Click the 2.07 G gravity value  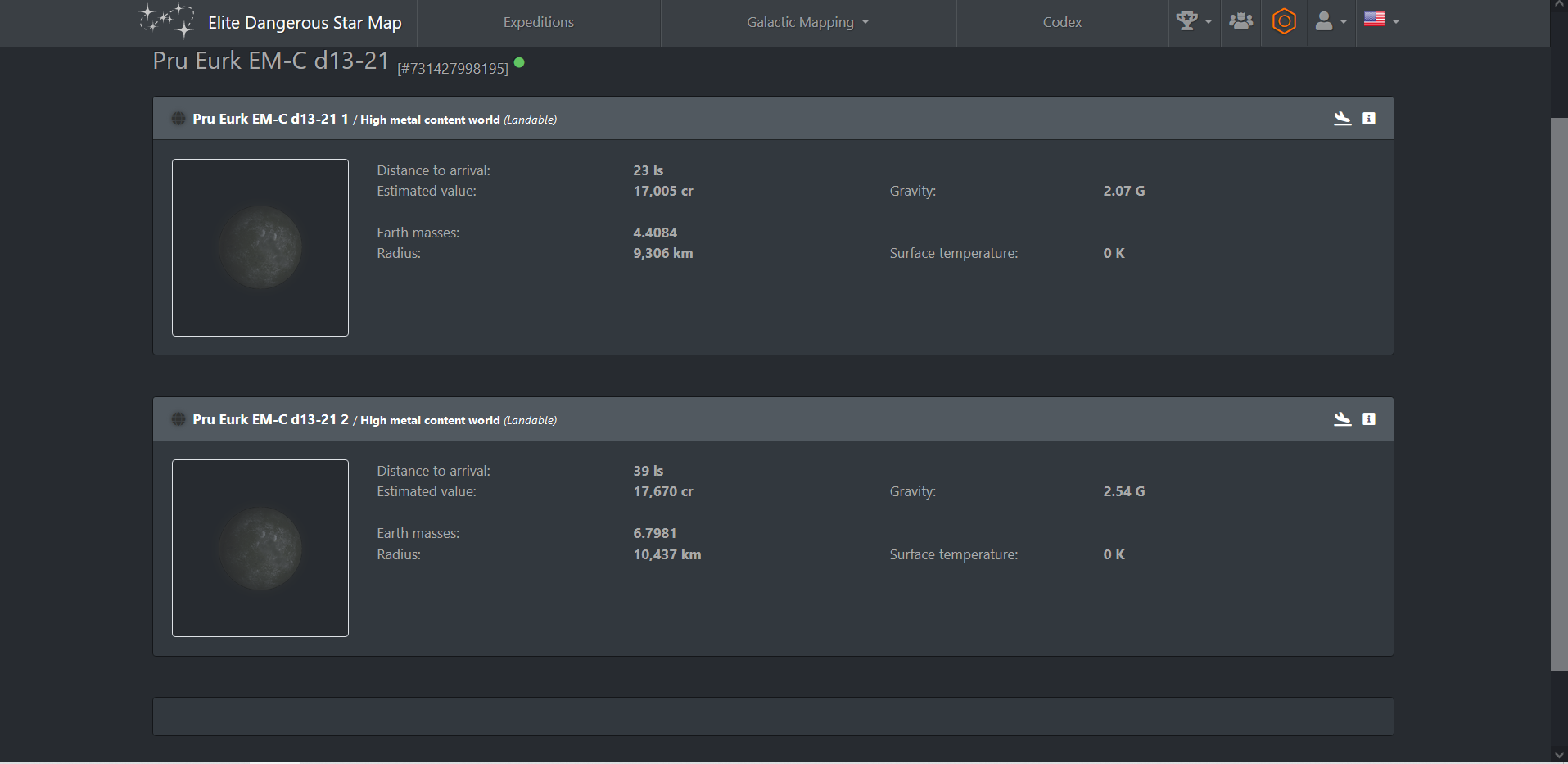click(1124, 191)
